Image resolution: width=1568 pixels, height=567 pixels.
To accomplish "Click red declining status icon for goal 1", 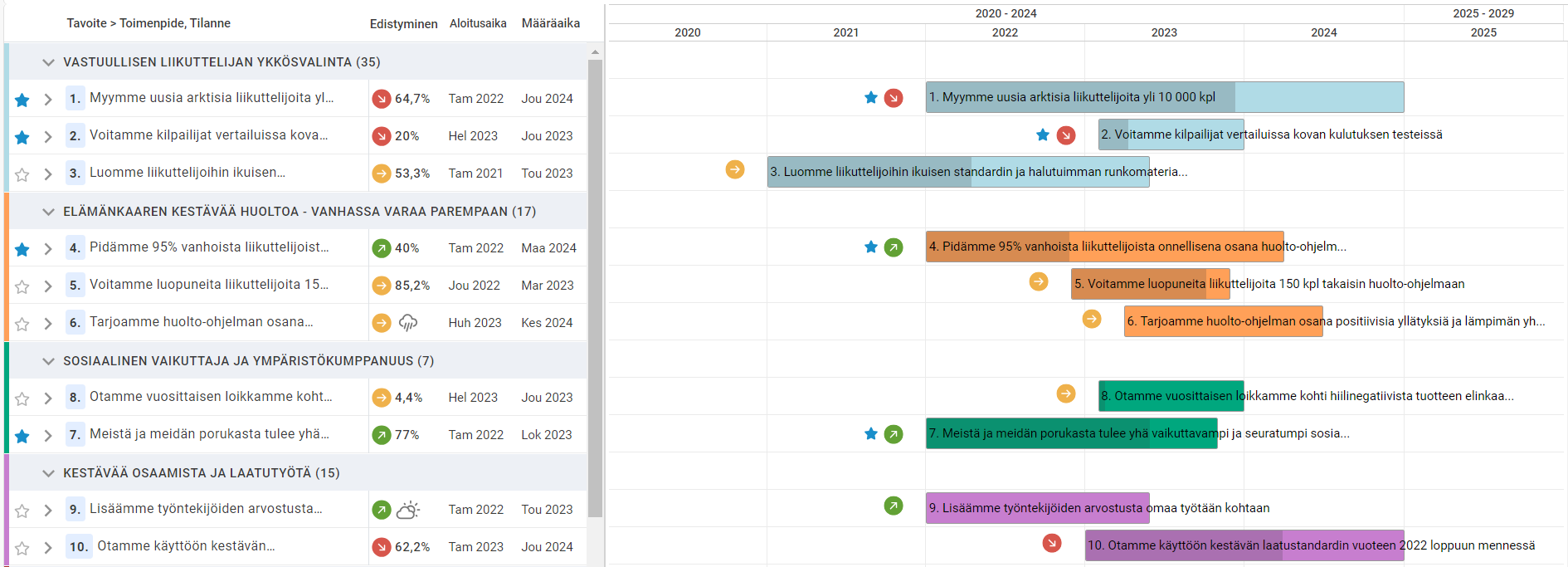I will [381, 99].
